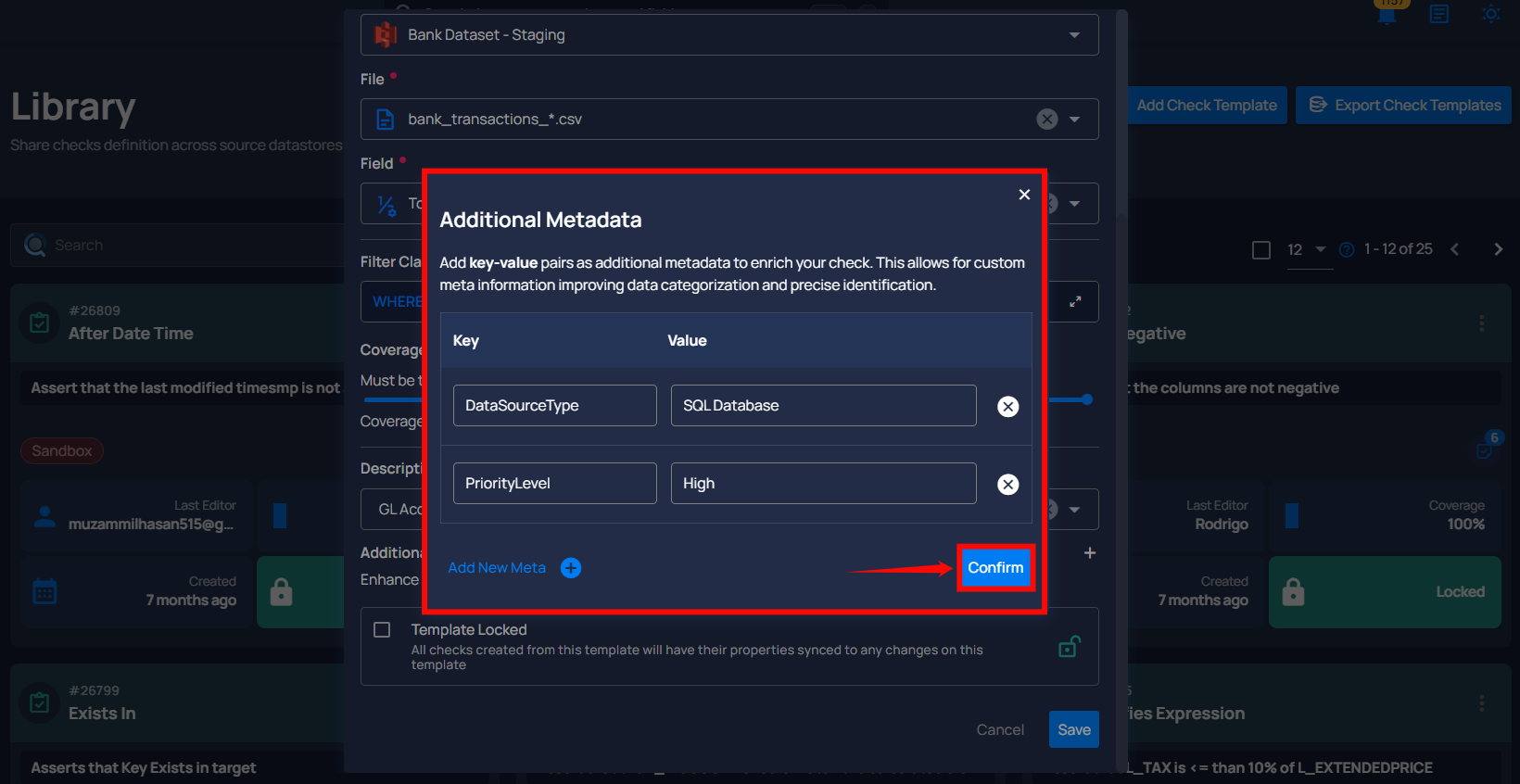The height and width of the screenshot is (784, 1520).
Task: Adjust the coverage slider handle
Action: [x=1087, y=399]
